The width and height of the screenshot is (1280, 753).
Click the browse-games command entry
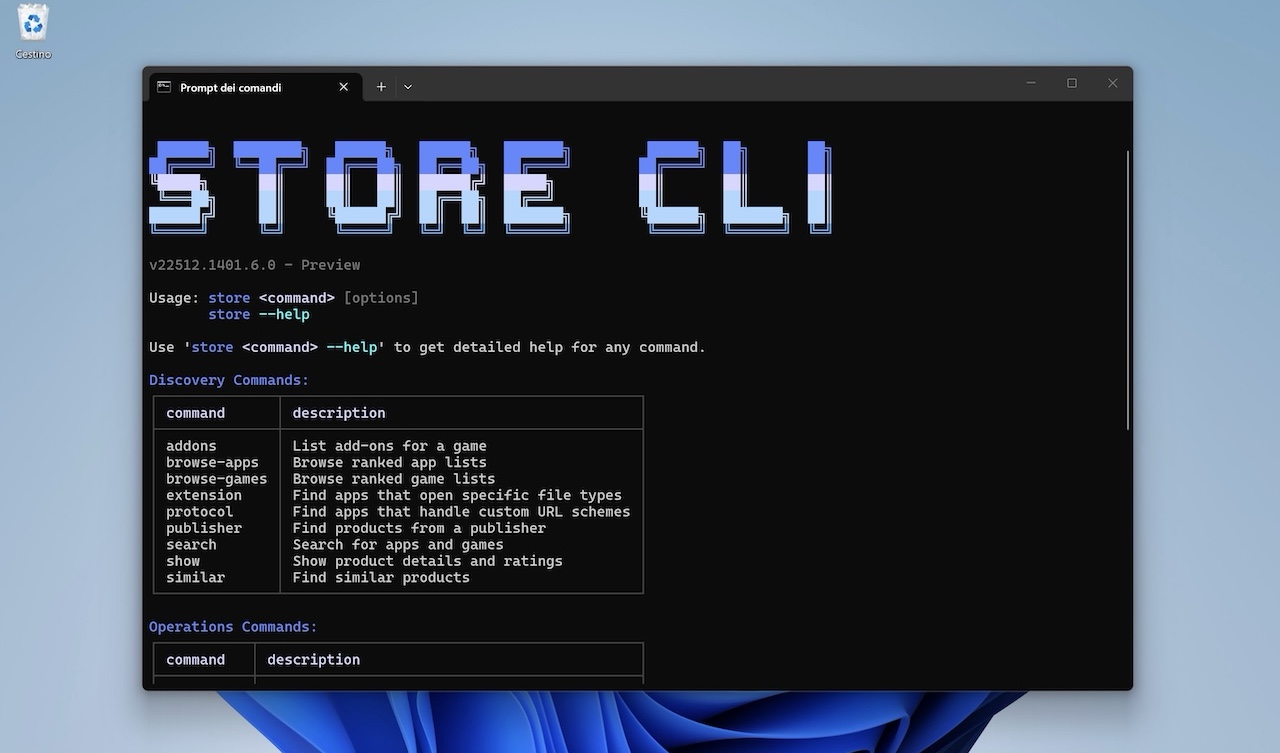216,479
